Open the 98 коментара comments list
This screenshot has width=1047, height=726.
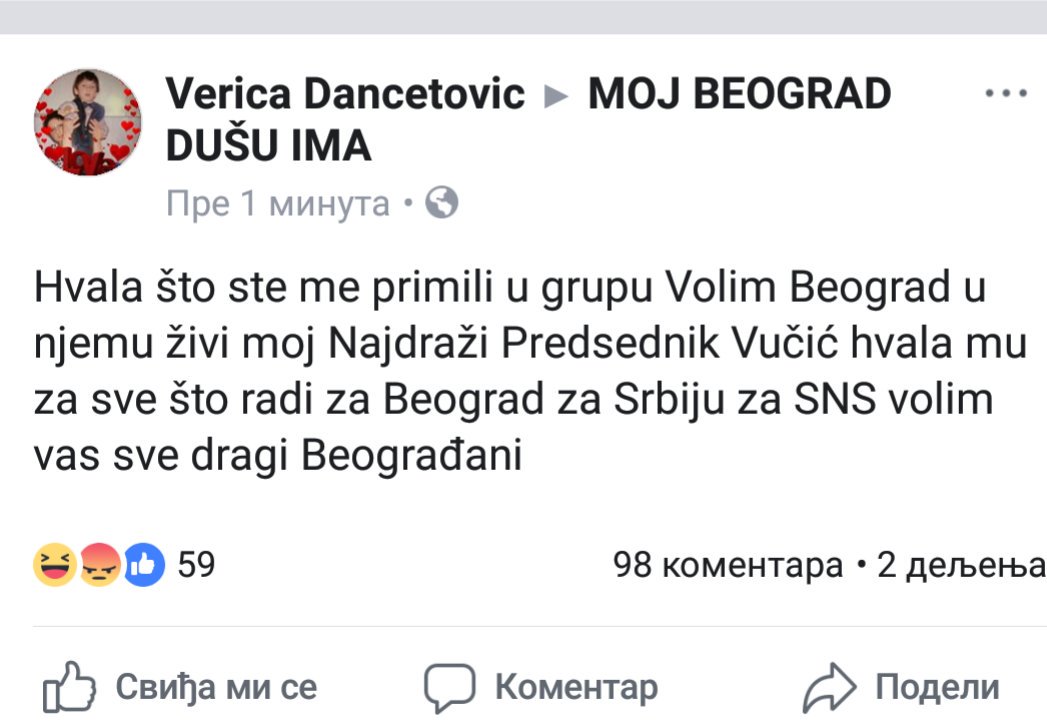[728, 566]
